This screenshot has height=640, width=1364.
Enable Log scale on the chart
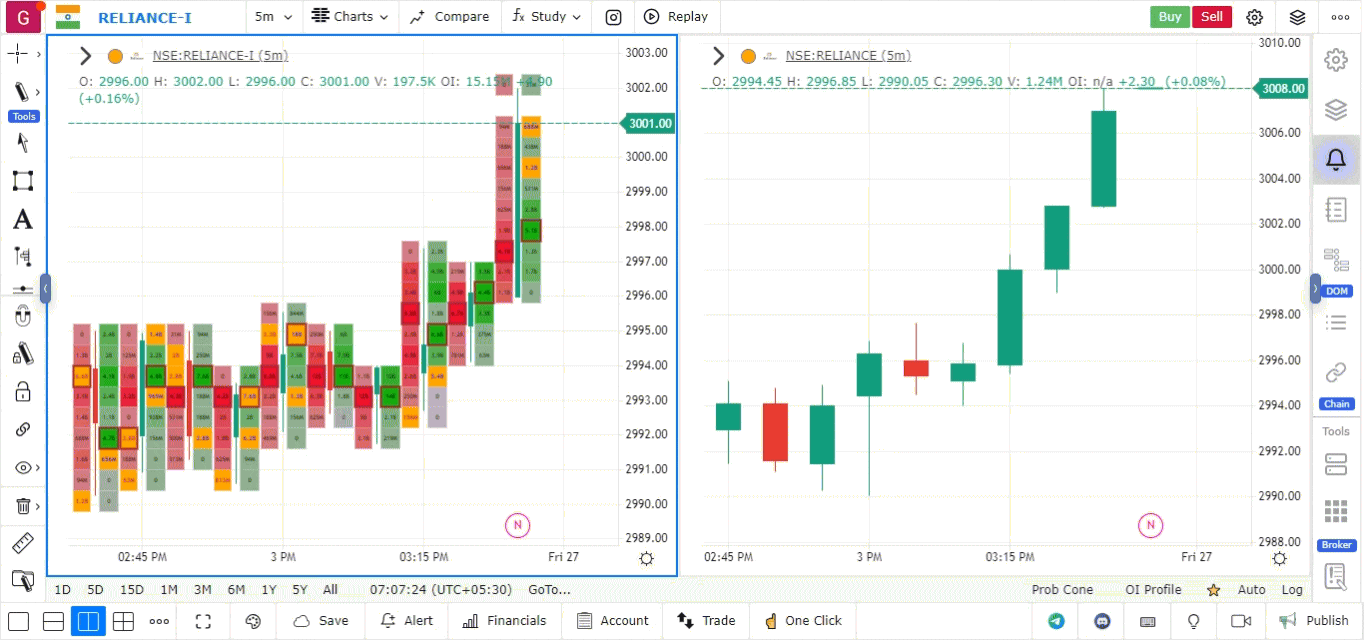(x=1292, y=589)
